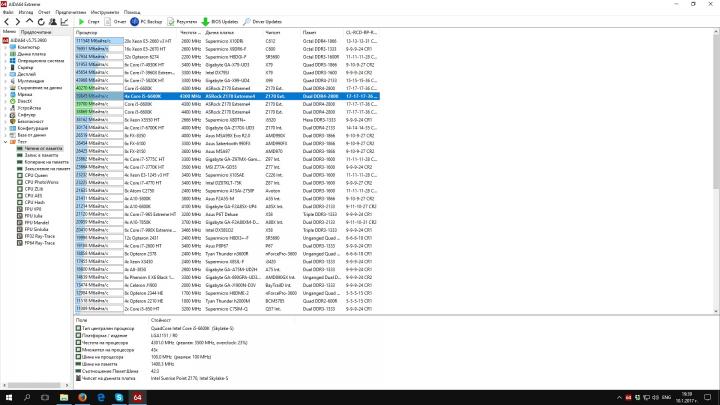Open the CPU Hash benchmark
Image resolution: width=720 pixels, height=405 pixels.
pyautogui.click(x=34, y=202)
